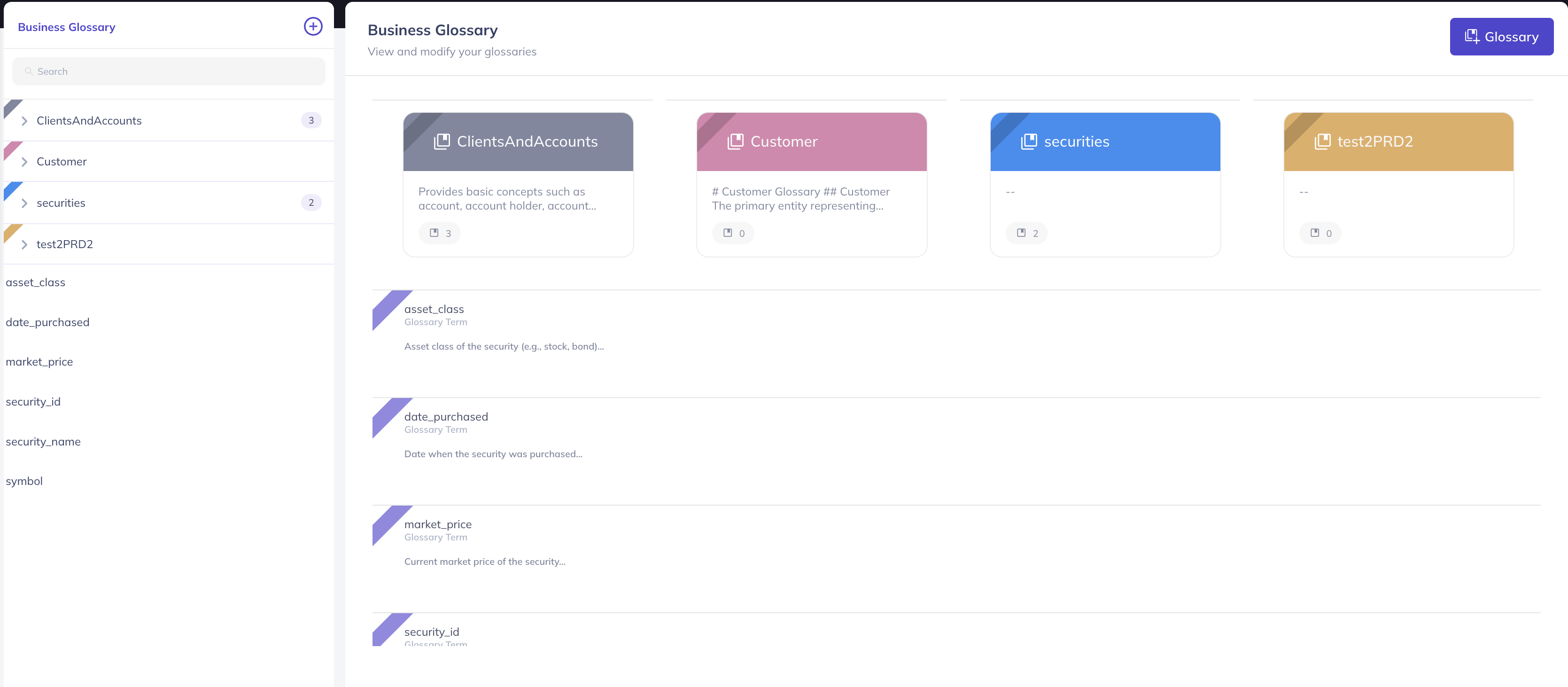Click term count badge on ClientsAndAccounts card
This screenshot has width=1568, height=687.
pos(440,233)
